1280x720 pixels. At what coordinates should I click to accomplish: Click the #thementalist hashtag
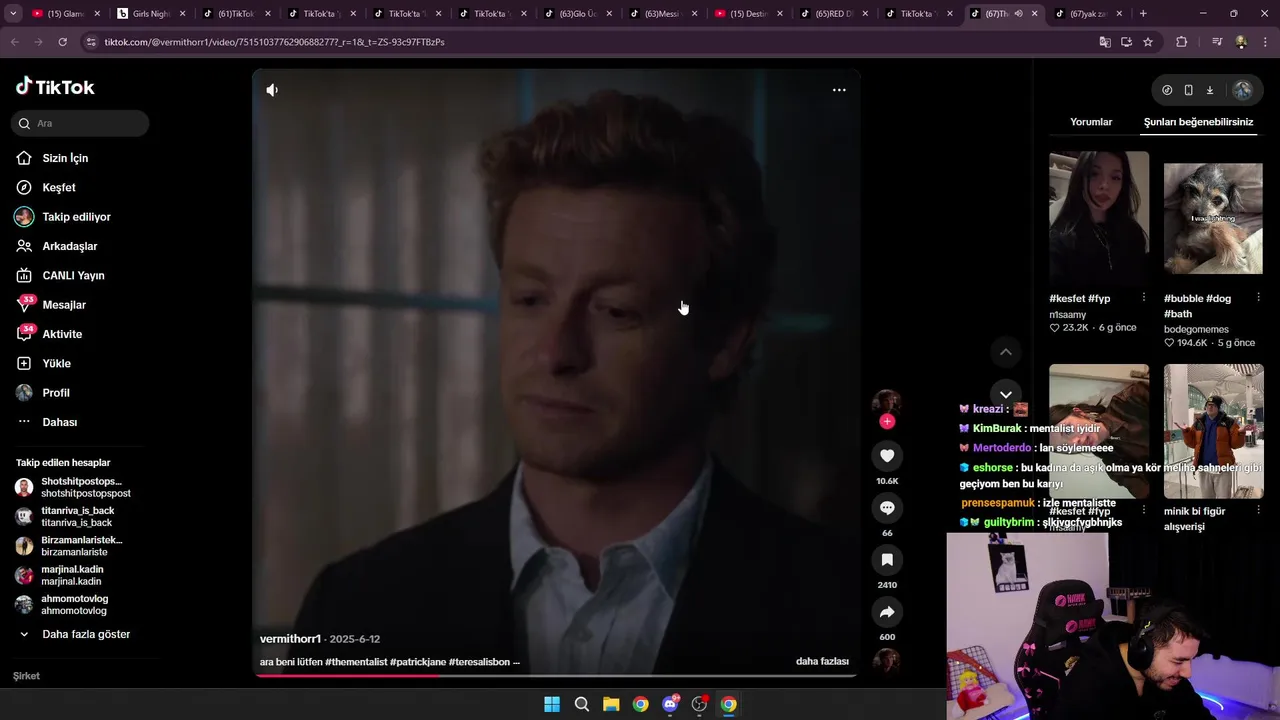click(356, 662)
